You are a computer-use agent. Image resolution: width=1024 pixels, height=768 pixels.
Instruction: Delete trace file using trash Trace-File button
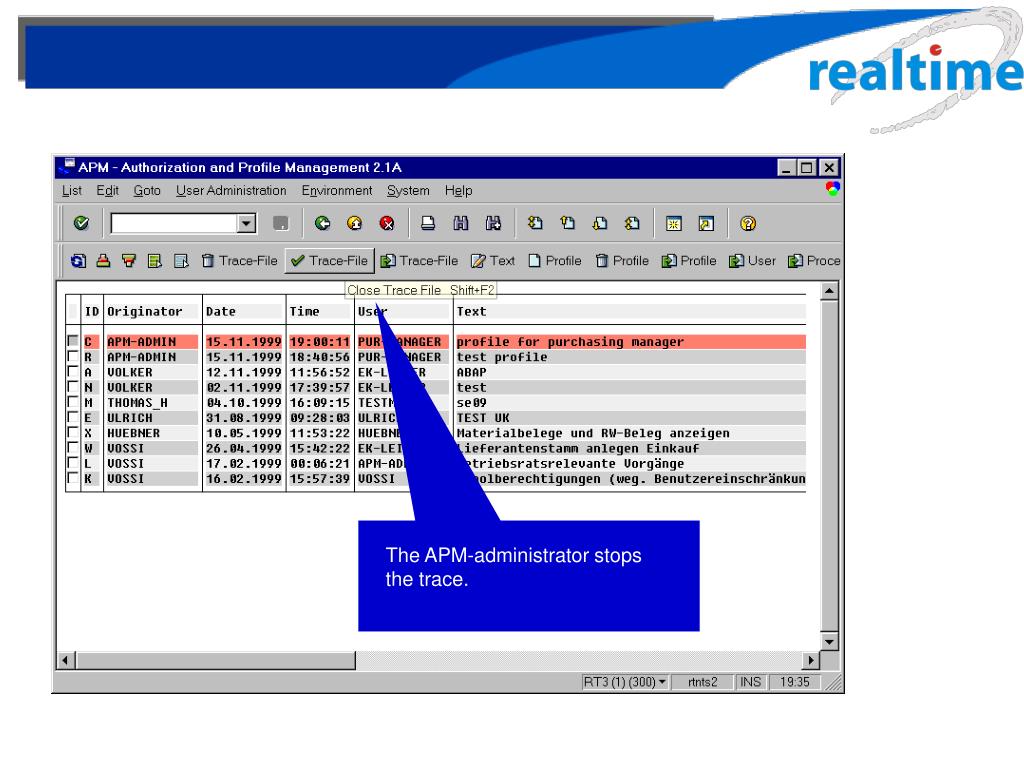coord(239,261)
